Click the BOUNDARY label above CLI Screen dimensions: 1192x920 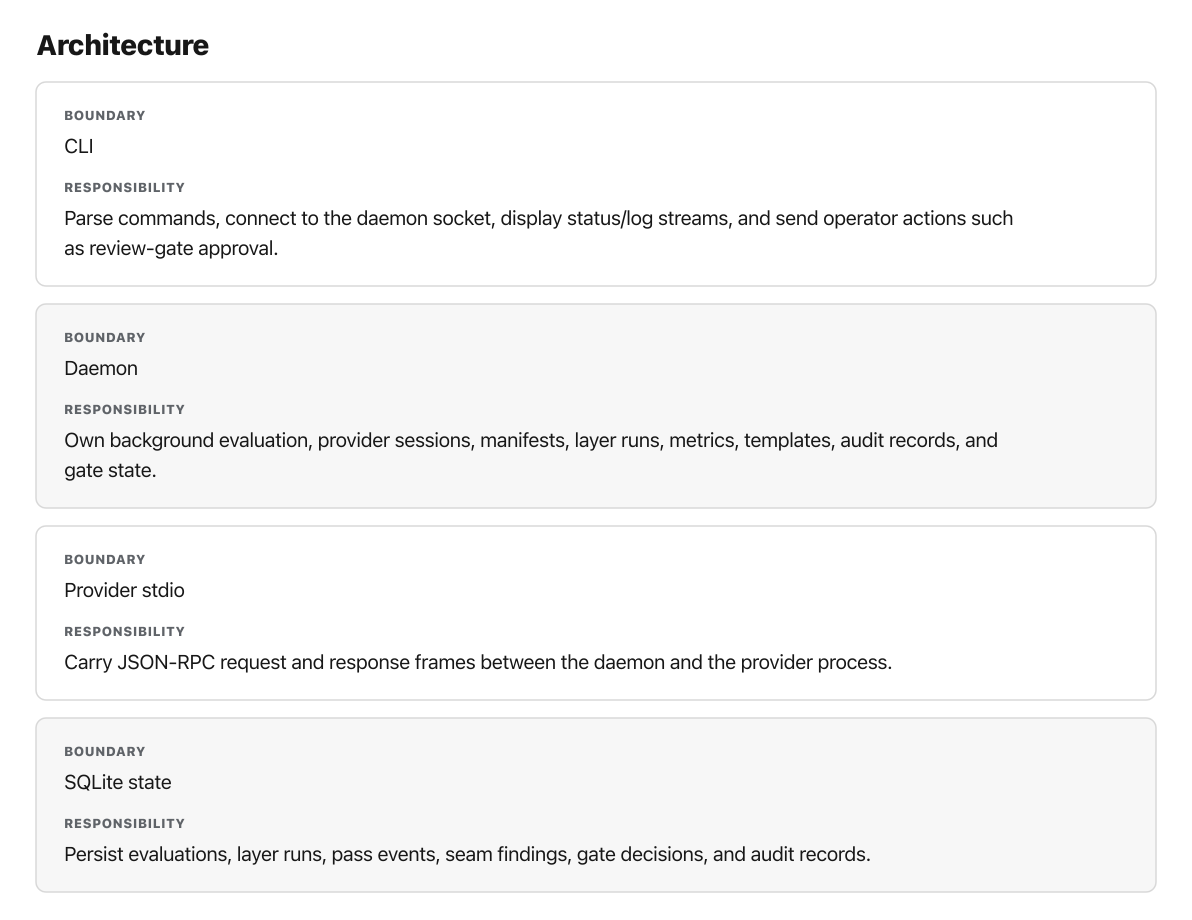[105, 116]
